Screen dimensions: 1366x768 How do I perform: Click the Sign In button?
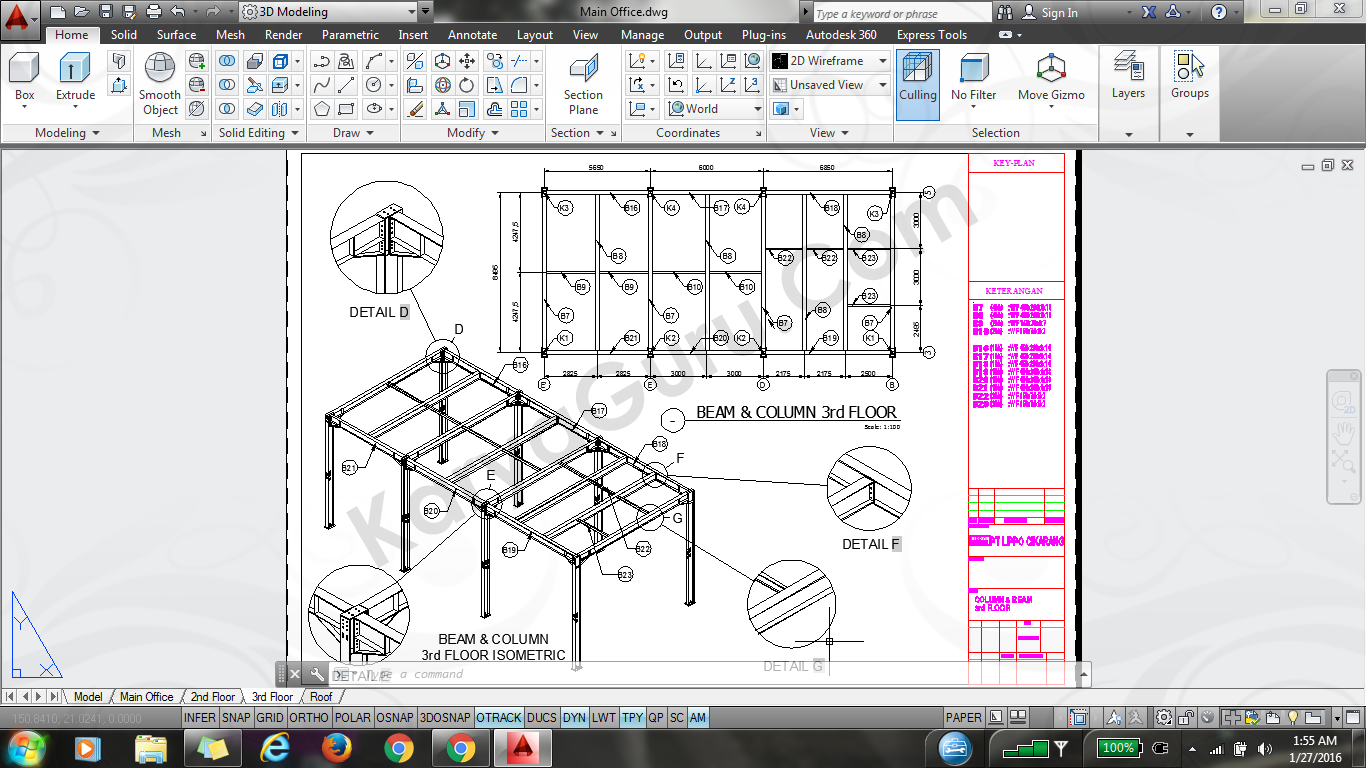pyautogui.click(x=1050, y=13)
